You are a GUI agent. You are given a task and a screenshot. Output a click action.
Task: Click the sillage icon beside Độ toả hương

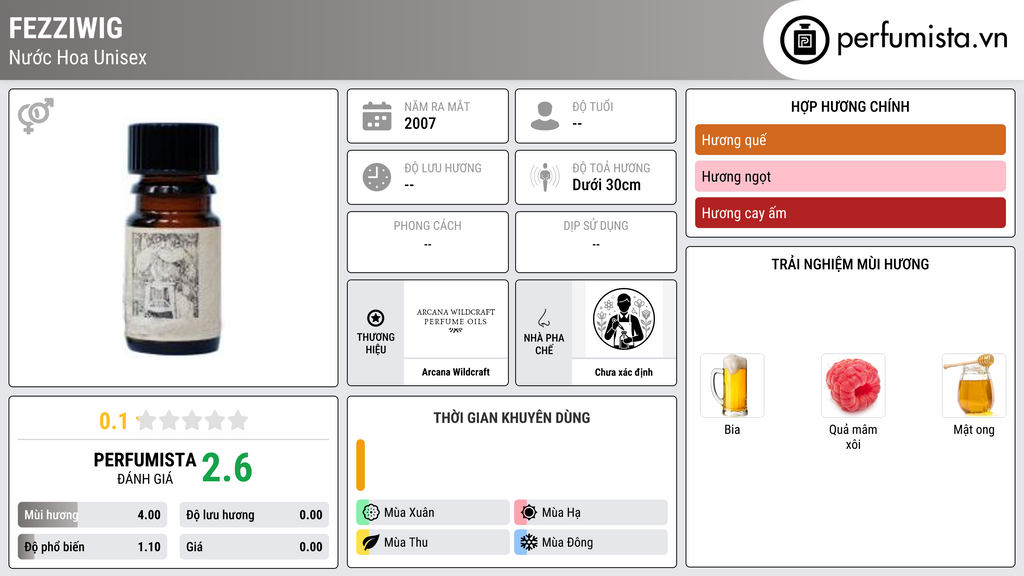coord(545,178)
